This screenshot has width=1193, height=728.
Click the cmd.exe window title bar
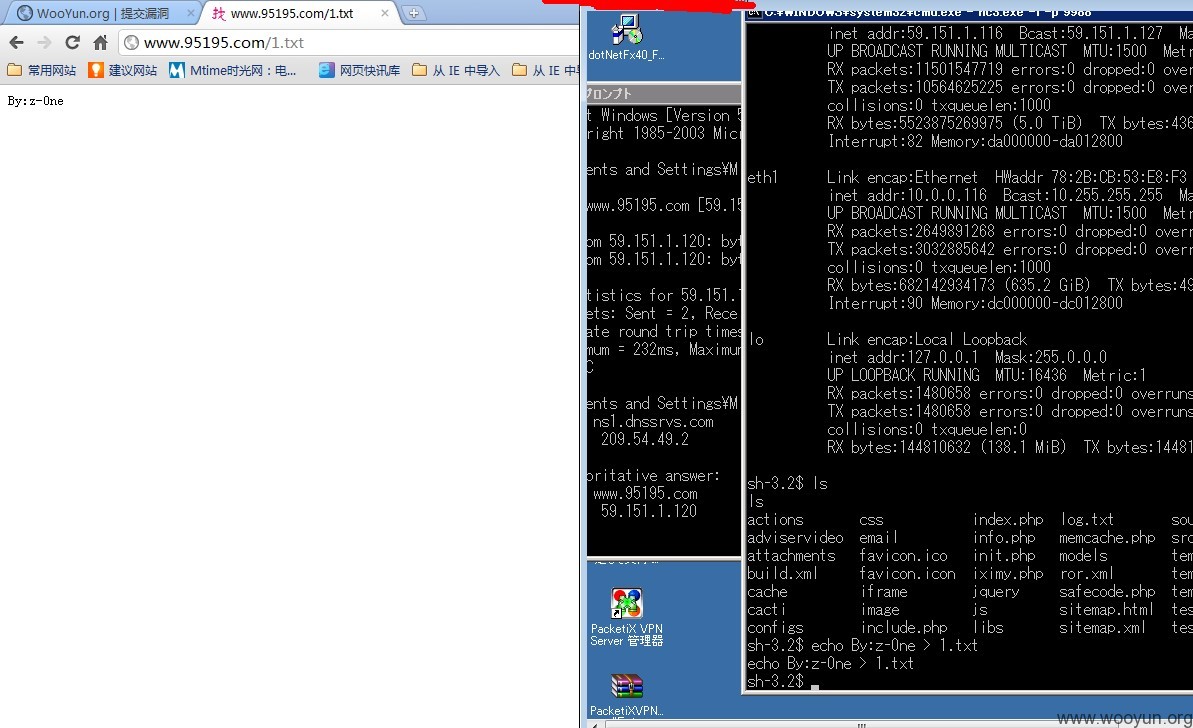(x=968, y=12)
